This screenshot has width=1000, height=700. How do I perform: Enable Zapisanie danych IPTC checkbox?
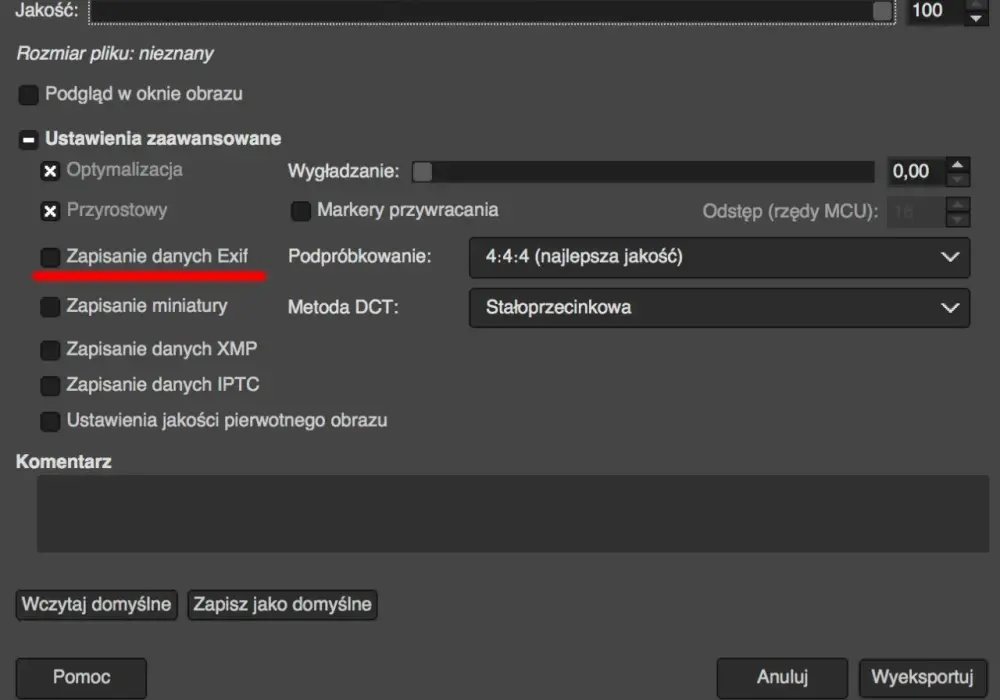click(50, 386)
